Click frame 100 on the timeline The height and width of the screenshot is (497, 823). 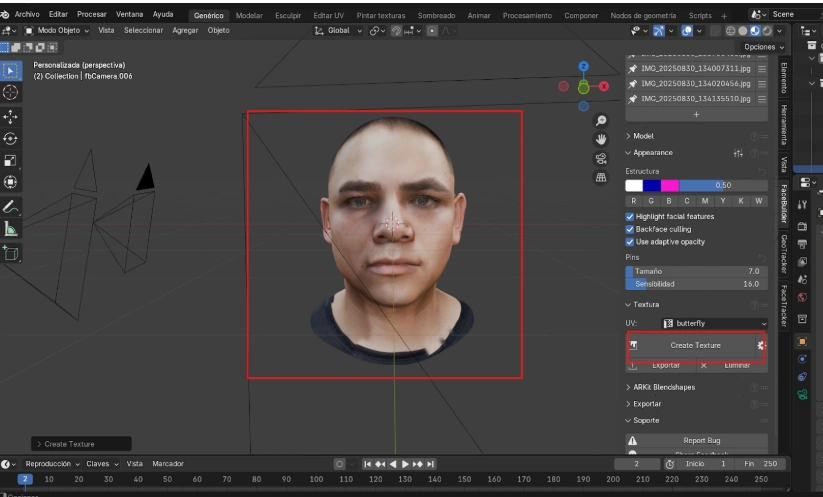(316, 479)
